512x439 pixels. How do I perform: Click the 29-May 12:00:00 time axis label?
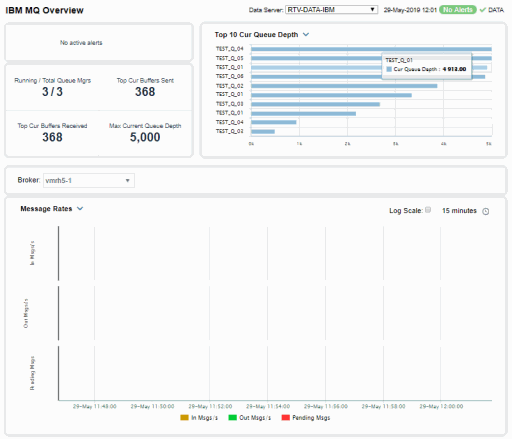click(x=441, y=406)
